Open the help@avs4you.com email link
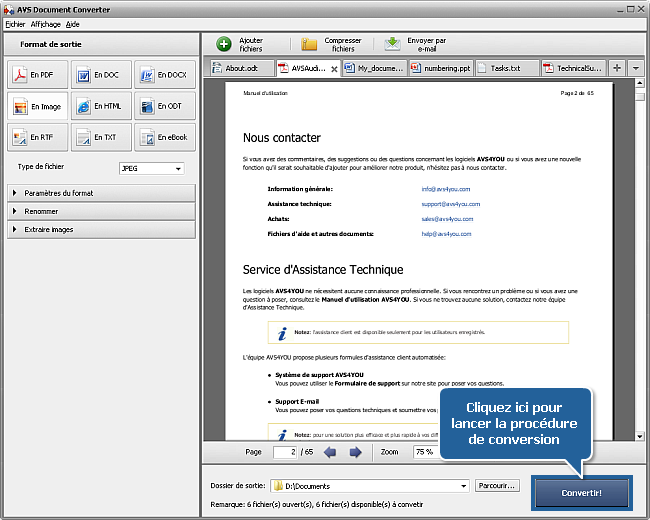Screen dimensions: 650x520 coord(446,234)
